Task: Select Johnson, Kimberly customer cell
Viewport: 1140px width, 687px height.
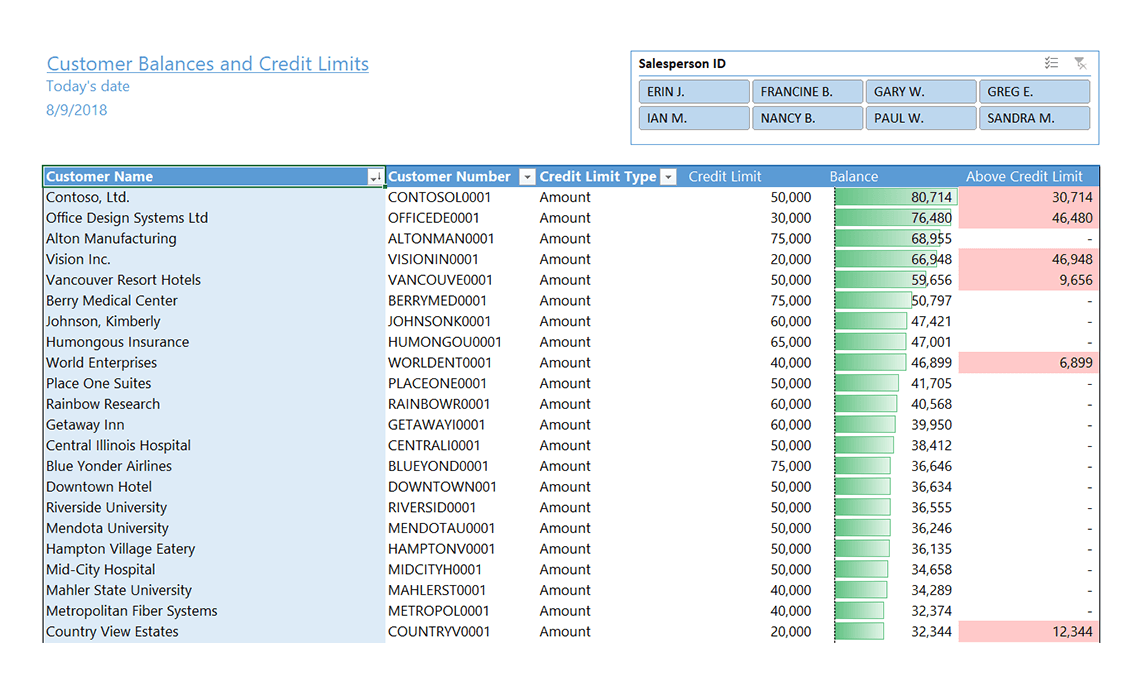Action: [214, 321]
